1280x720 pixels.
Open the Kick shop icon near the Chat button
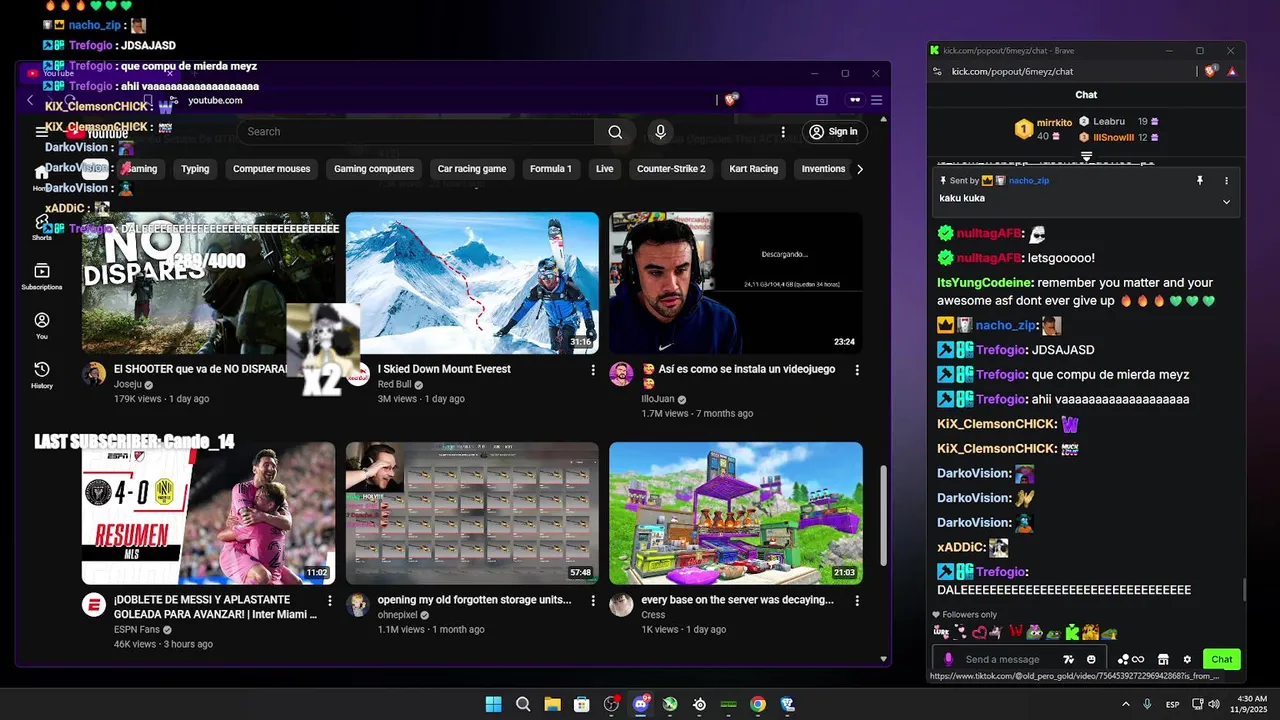coord(1163,660)
